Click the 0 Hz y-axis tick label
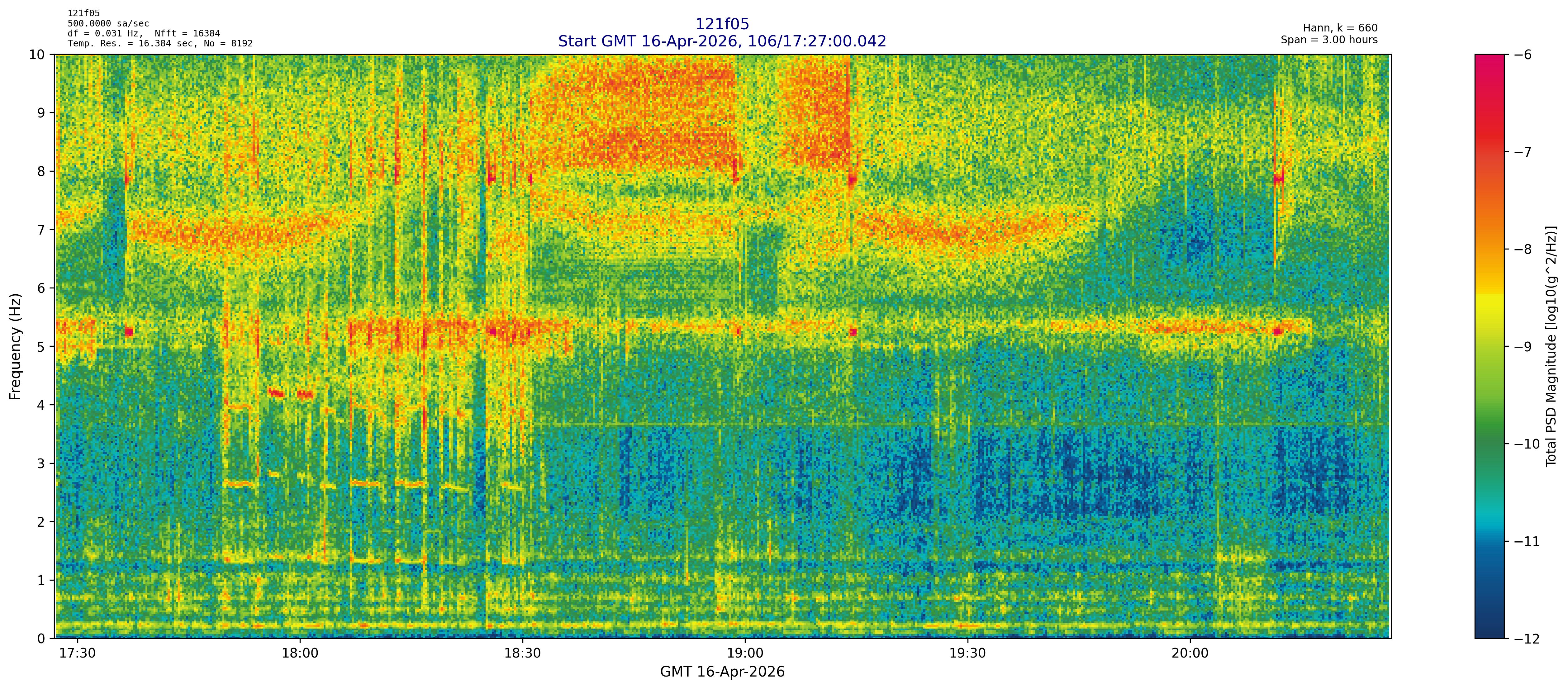1568x689 pixels. point(41,639)
